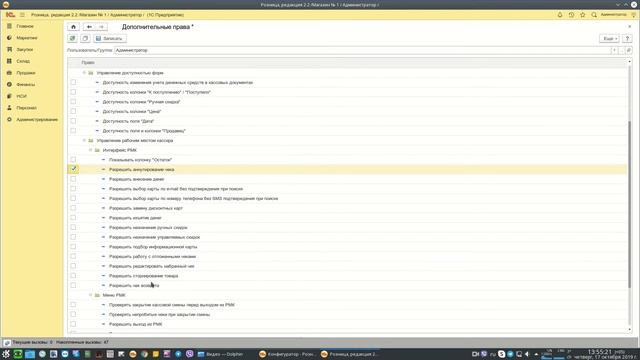Open the Еще dropdown menu

coord(609,38)
